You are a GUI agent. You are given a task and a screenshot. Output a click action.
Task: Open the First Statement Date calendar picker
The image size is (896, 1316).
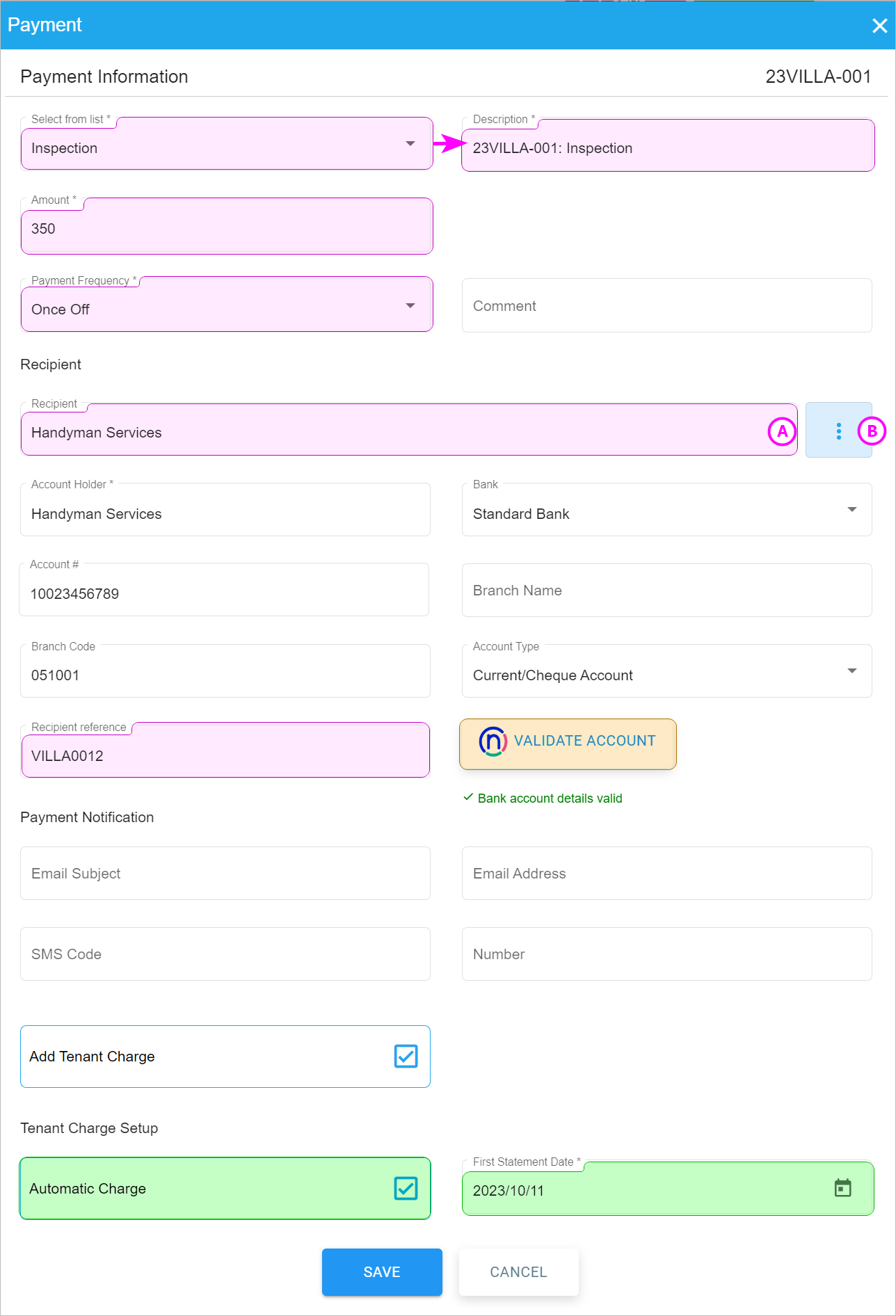(842, 1188)
